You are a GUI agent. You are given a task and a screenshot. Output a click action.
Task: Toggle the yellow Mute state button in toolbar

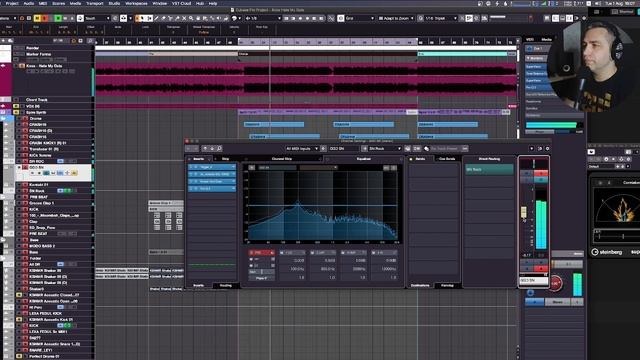[x=37, y=18]
